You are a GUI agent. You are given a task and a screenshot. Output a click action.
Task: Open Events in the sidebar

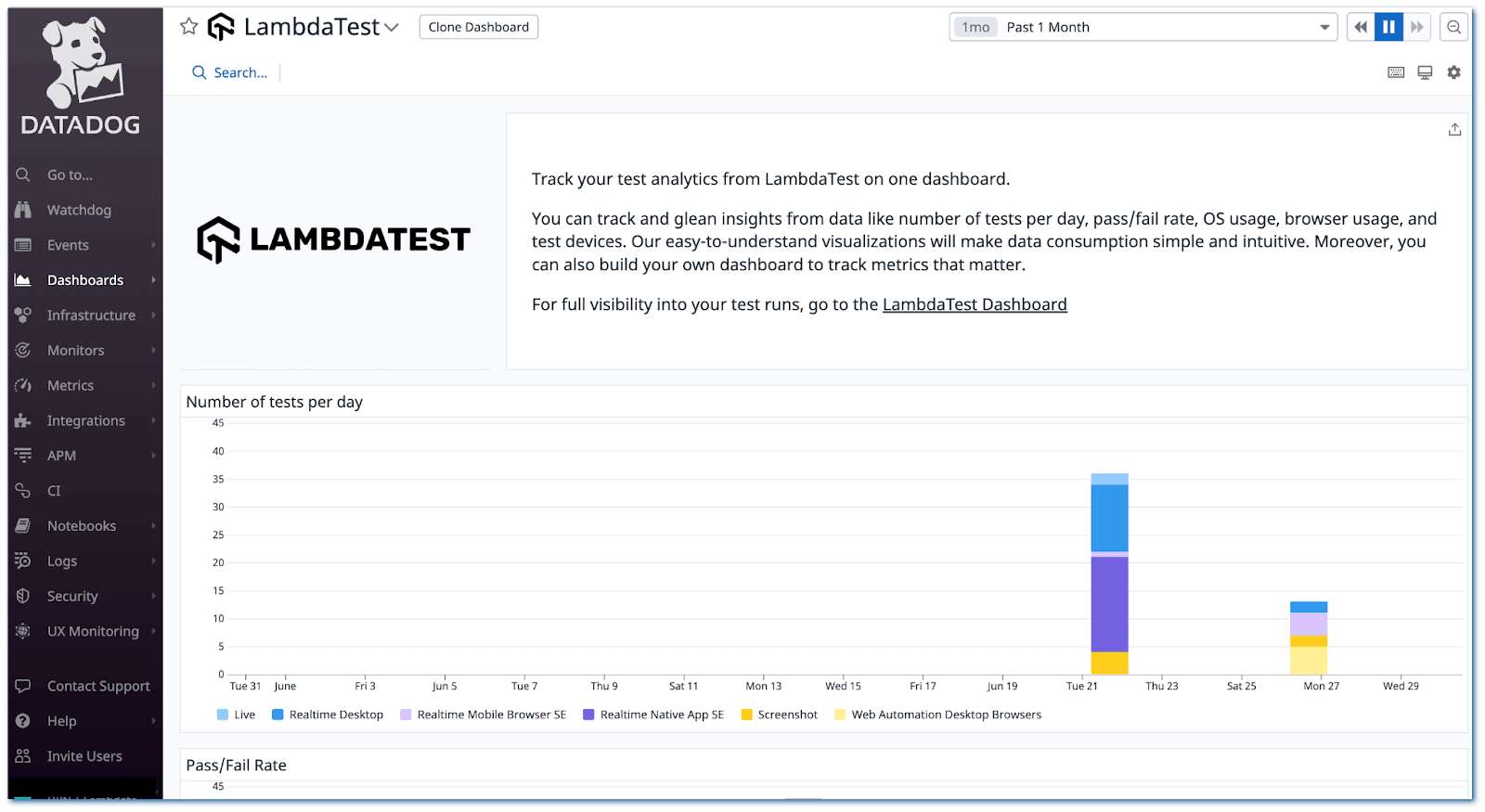(84, 245)
